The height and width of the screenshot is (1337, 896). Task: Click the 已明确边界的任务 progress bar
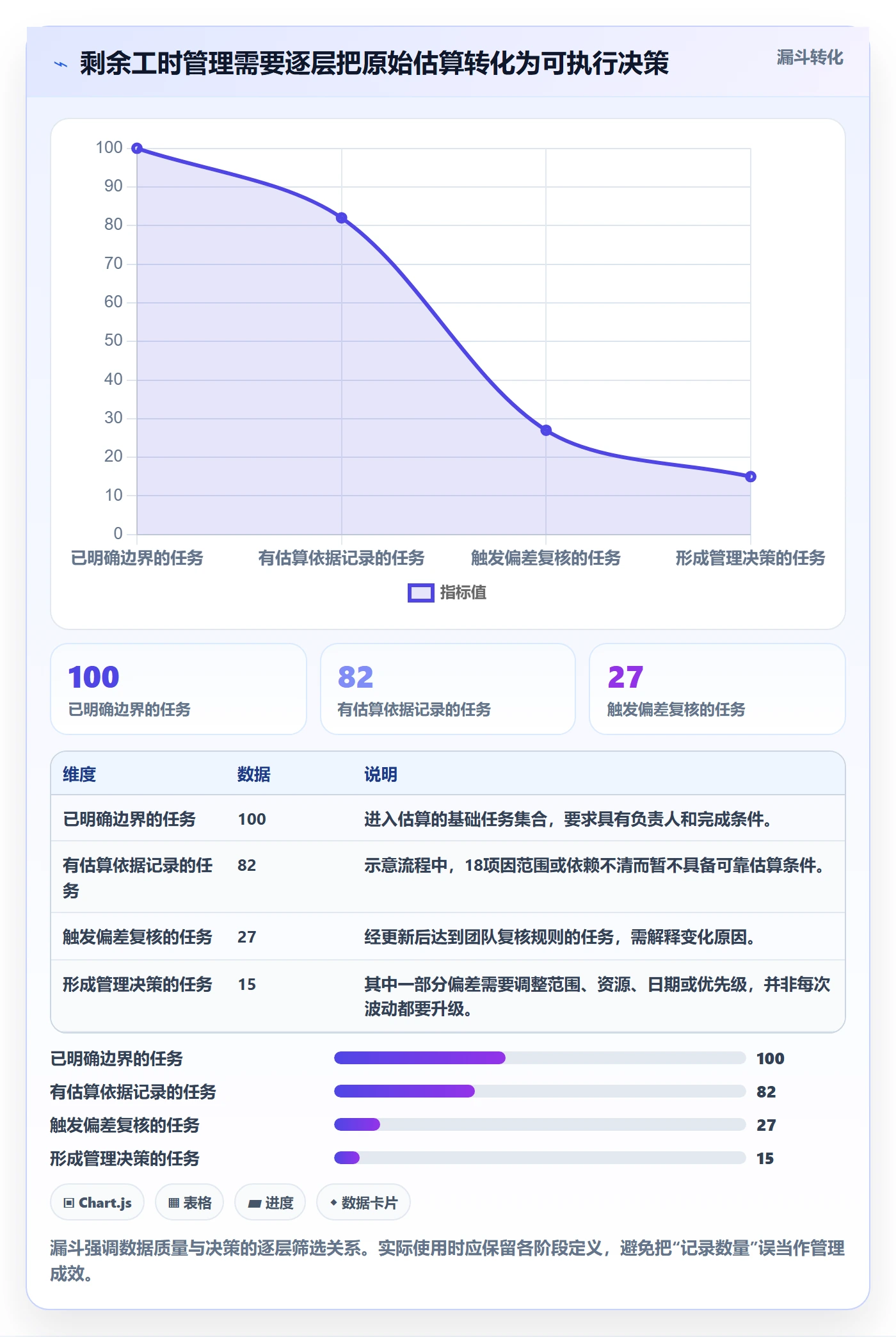click(x=540, y=1058)
